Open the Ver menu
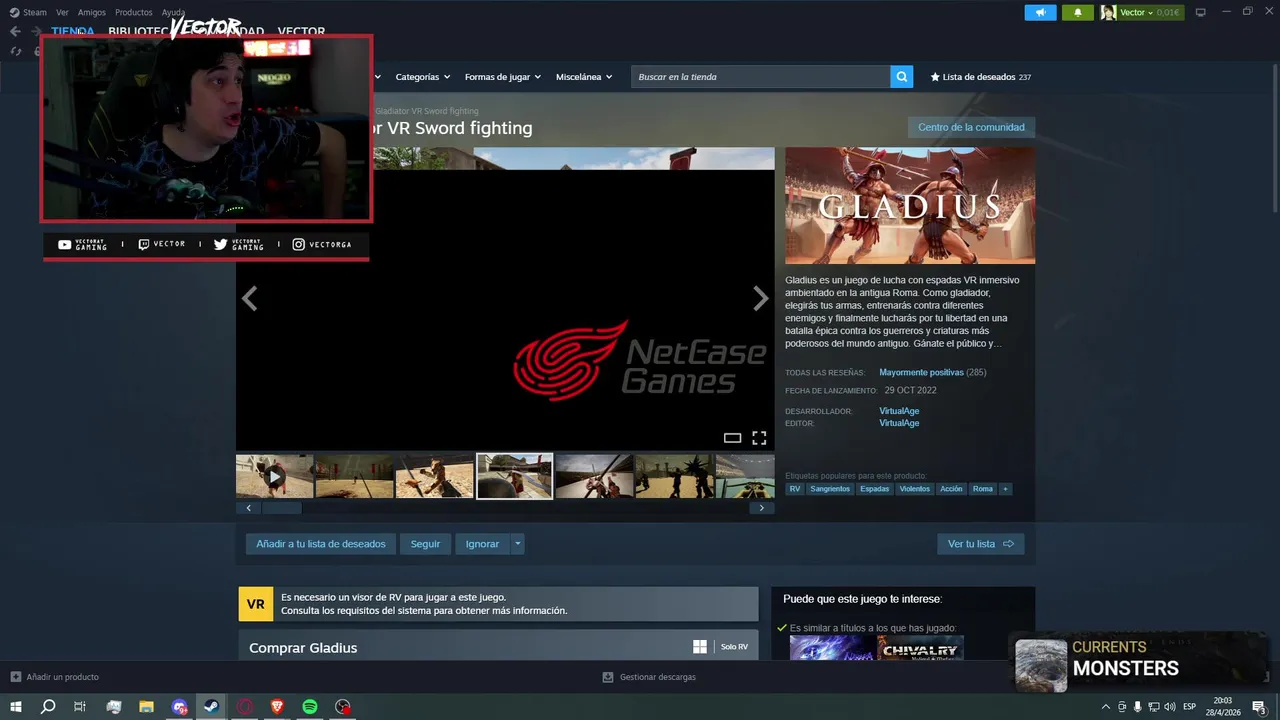This screenshot has height=720, width=1280. tap(62, 12)
